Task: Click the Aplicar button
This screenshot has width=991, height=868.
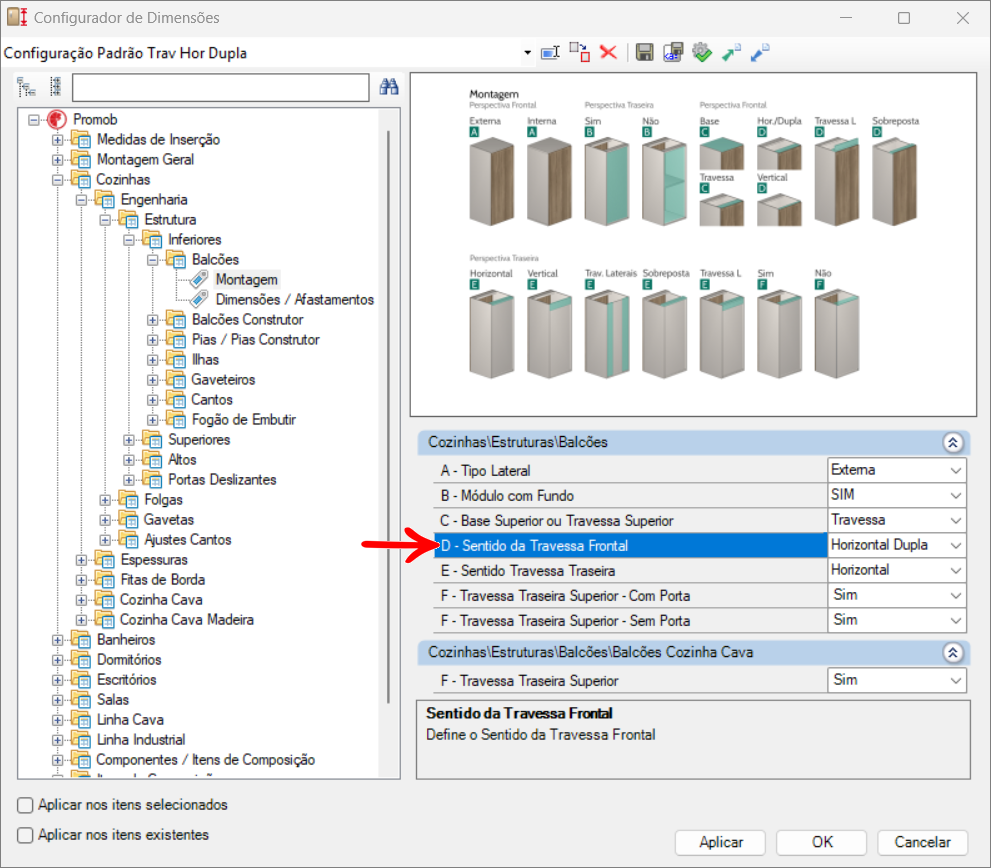Action: pyautogui.click(x=720, y=842)
